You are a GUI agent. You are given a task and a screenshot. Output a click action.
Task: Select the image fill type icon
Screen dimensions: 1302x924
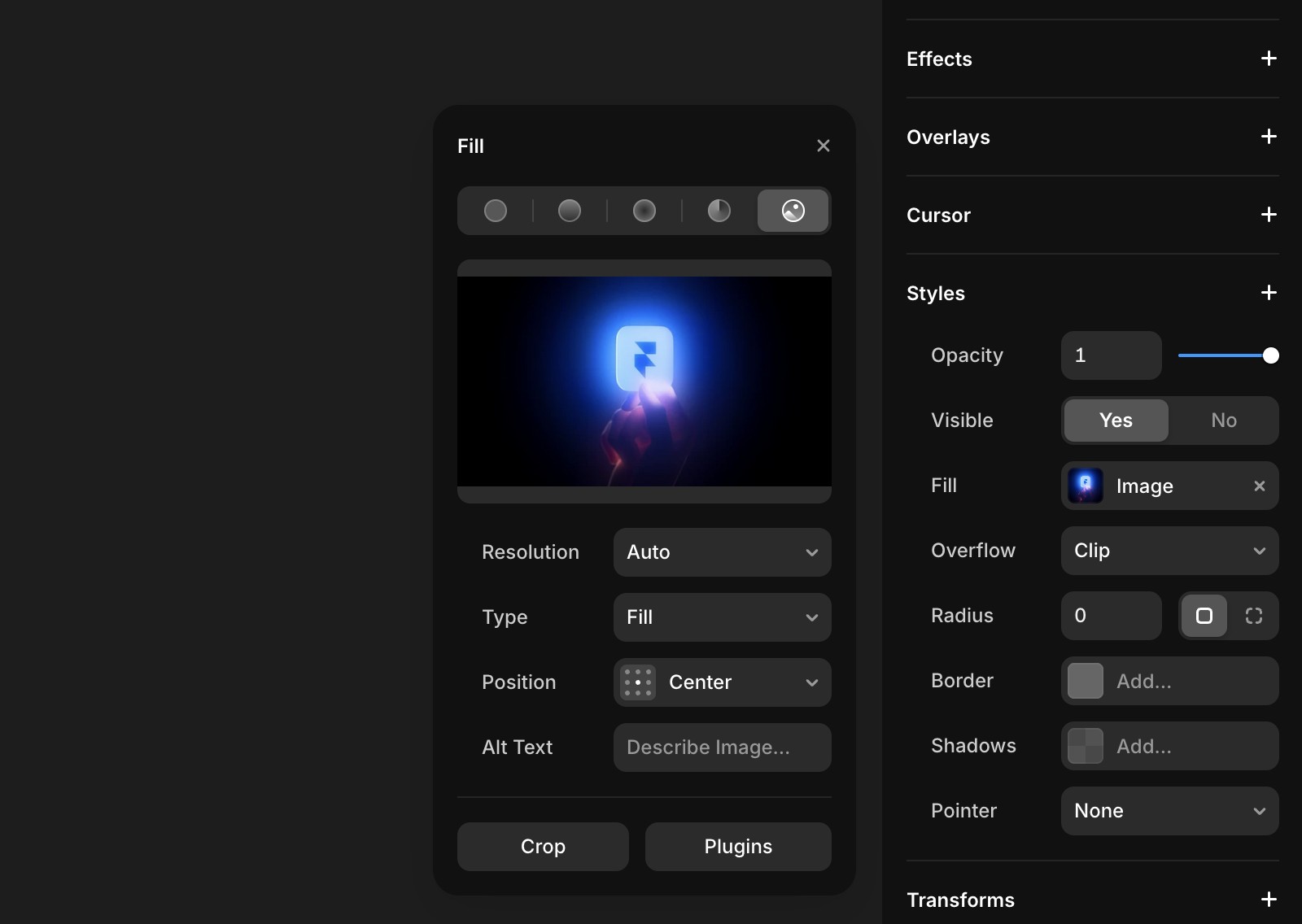793,211
